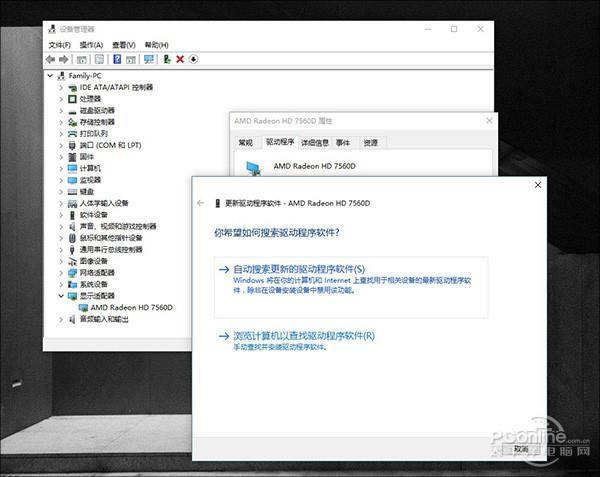The height and width of the screenshot is (477, 600).
Task: Switch to the 详细信息 tab
Action: click(315, 143)
